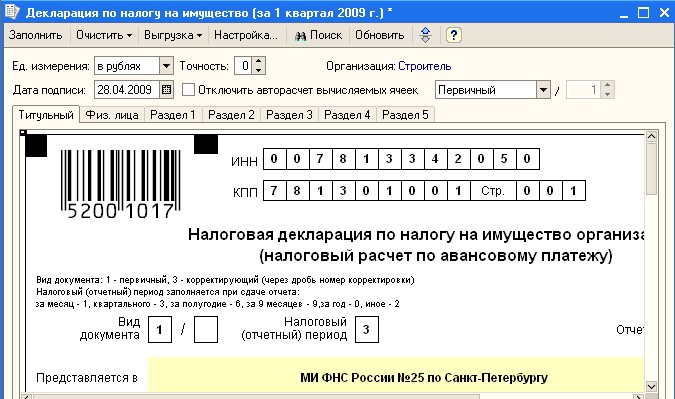This screenshot has height=399, width=675.
Task: Click the vertical scrollbar up arrow
Action: [651, 136]
